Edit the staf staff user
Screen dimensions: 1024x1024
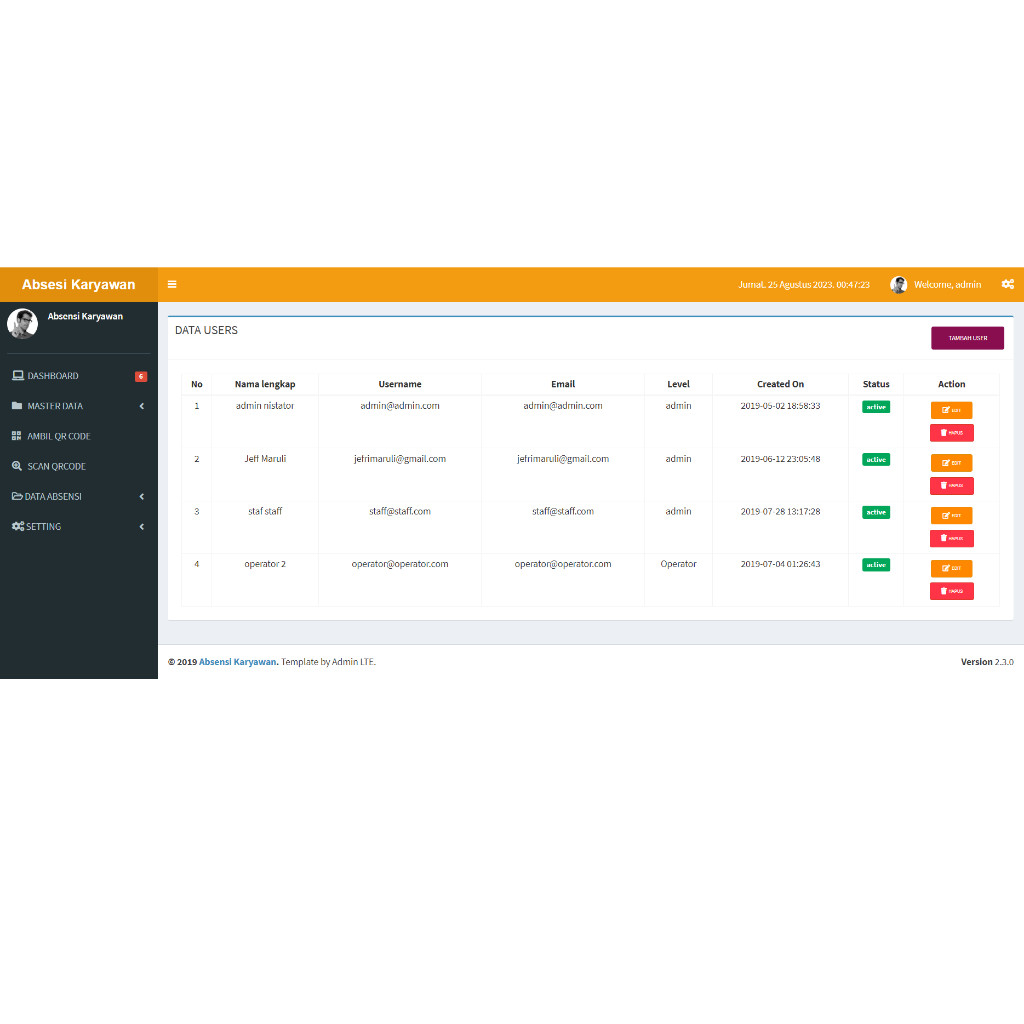pos(952,515)
